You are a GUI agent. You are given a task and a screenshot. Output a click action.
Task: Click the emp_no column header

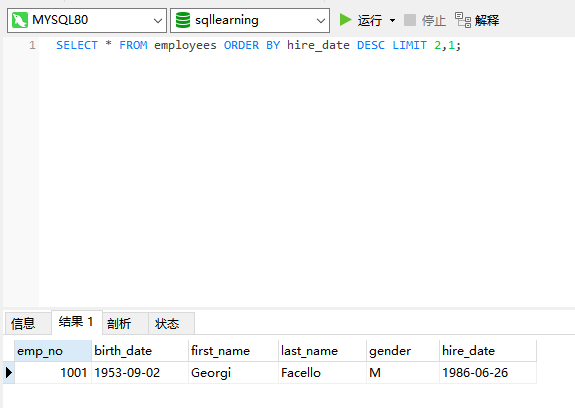[x=53, y=351]
